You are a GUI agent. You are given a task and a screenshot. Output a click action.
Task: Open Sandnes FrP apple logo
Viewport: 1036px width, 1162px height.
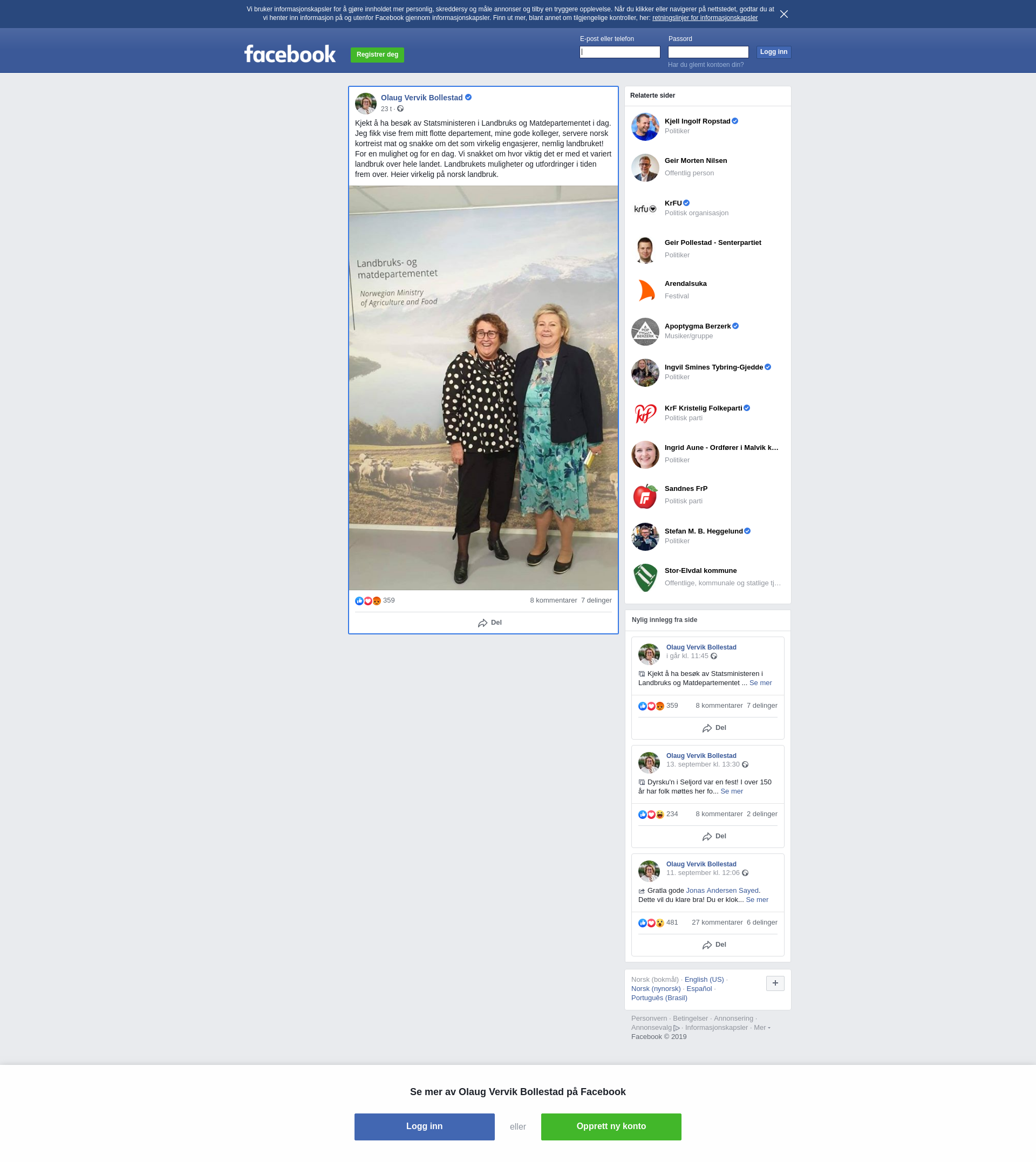645,496
